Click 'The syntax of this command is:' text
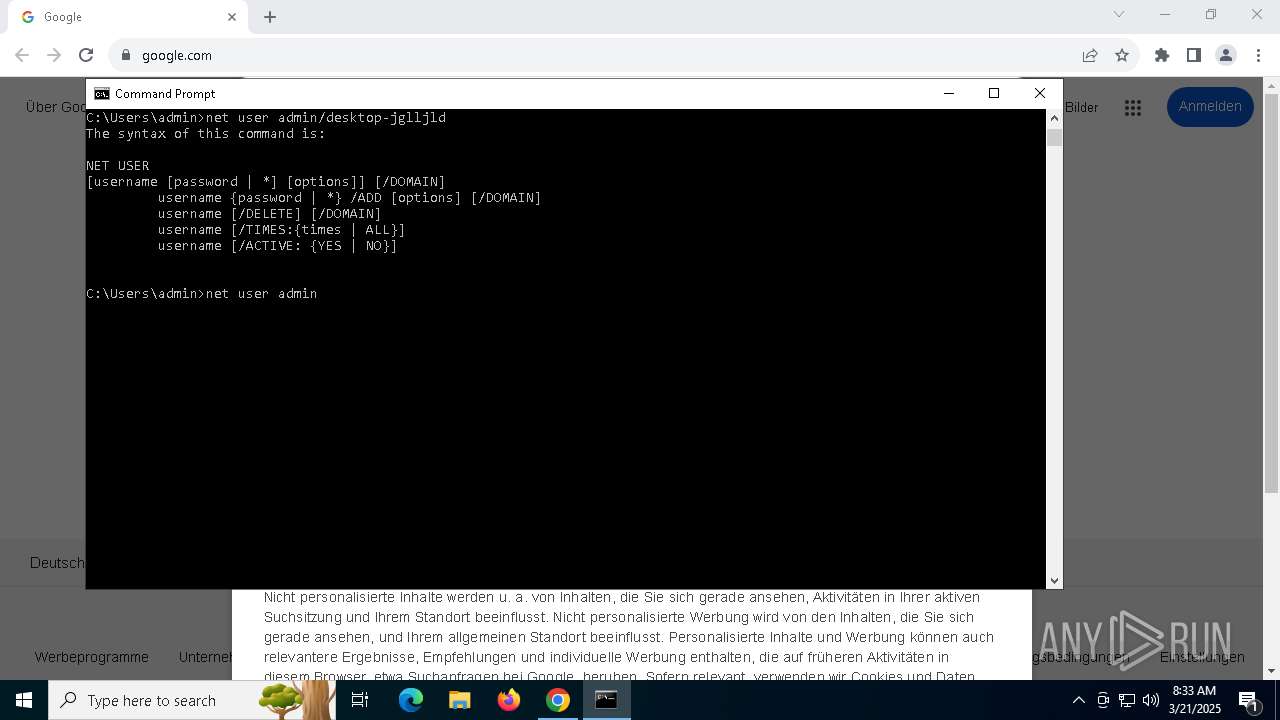The width and height of the screenshot is (1280, 720). [206, 133]
